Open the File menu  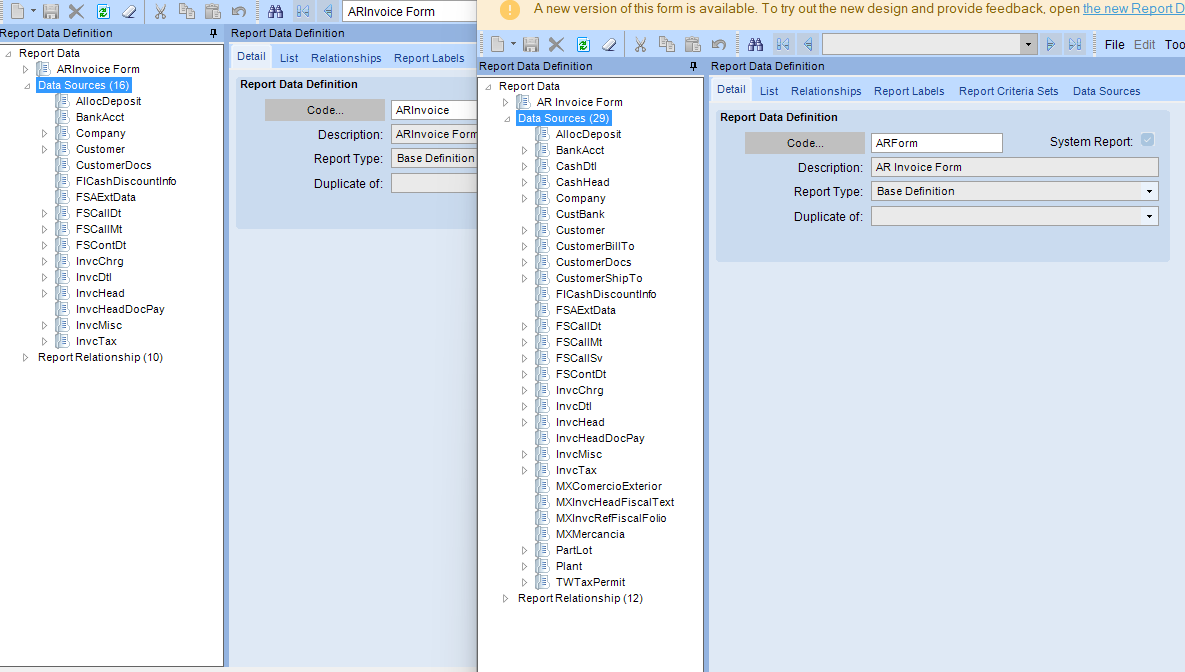[1114, 45]
